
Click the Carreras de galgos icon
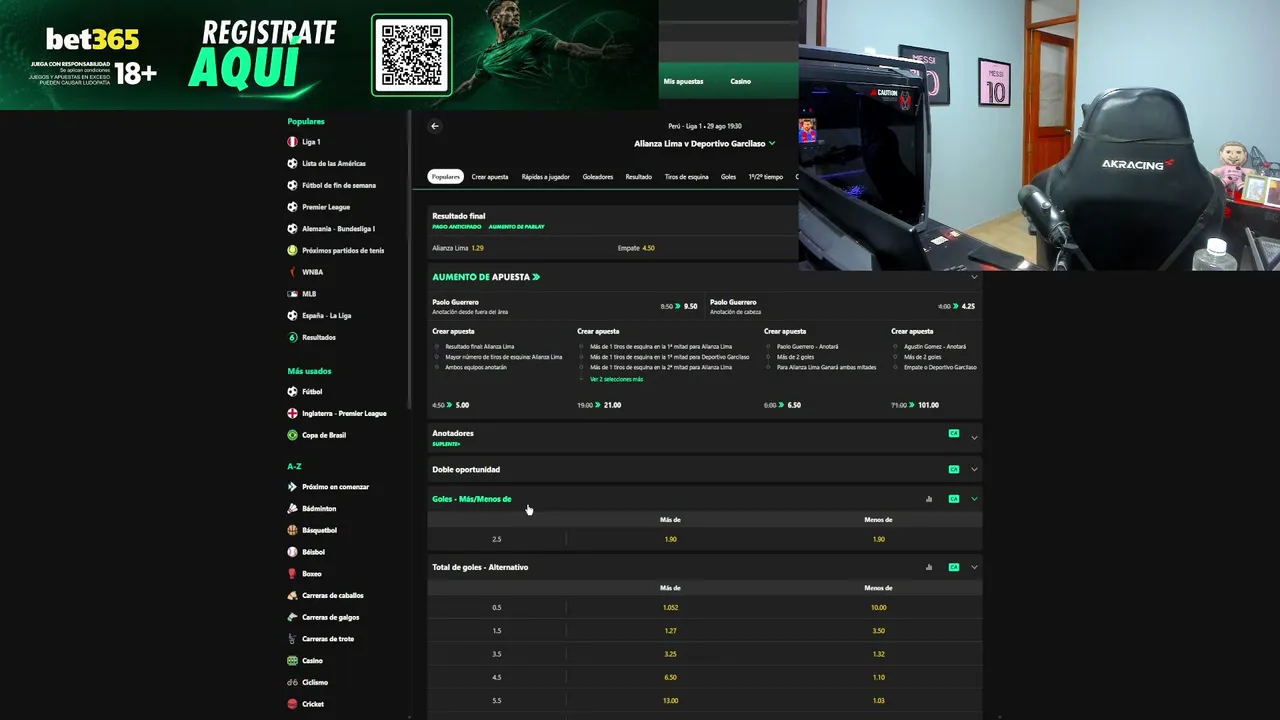coord(292,617)
